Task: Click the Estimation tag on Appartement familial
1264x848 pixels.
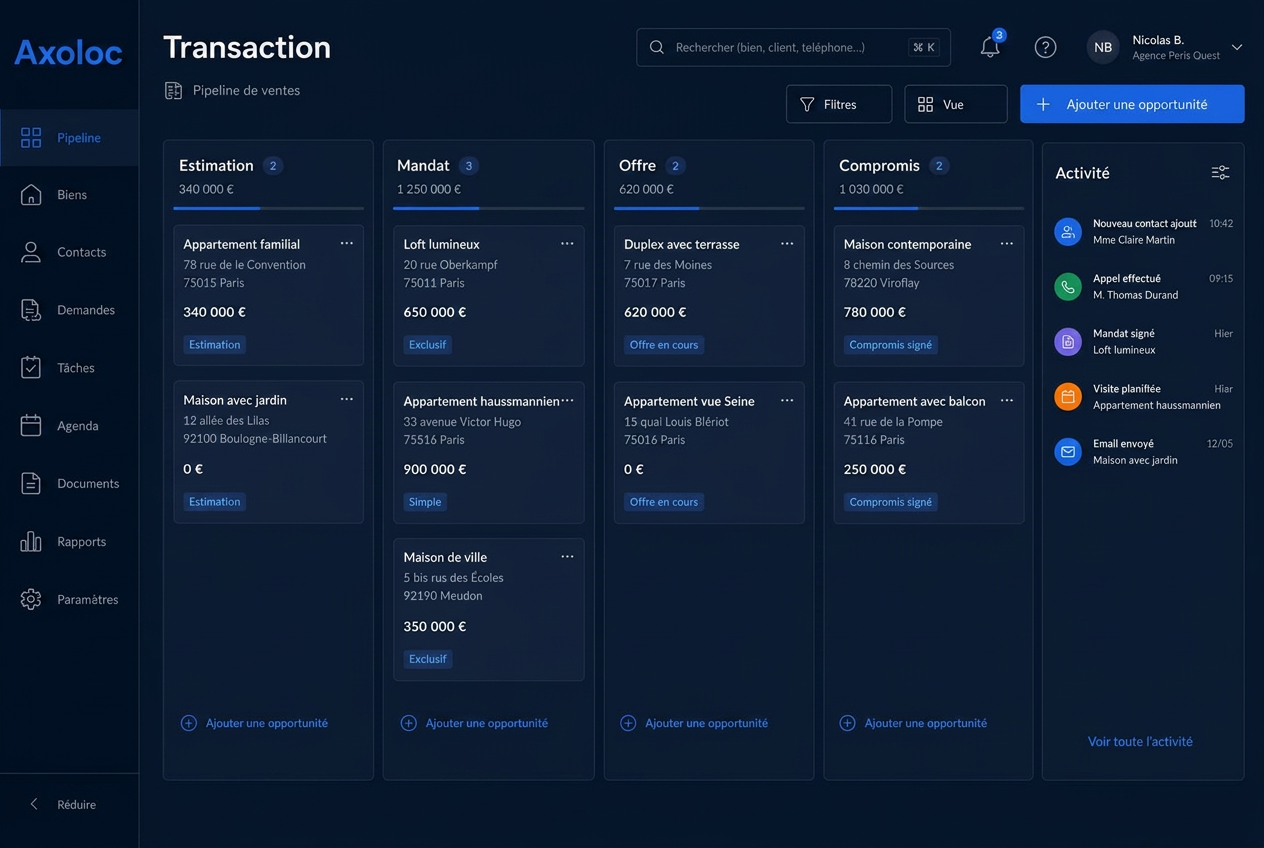Action: (x=215, y=345)
